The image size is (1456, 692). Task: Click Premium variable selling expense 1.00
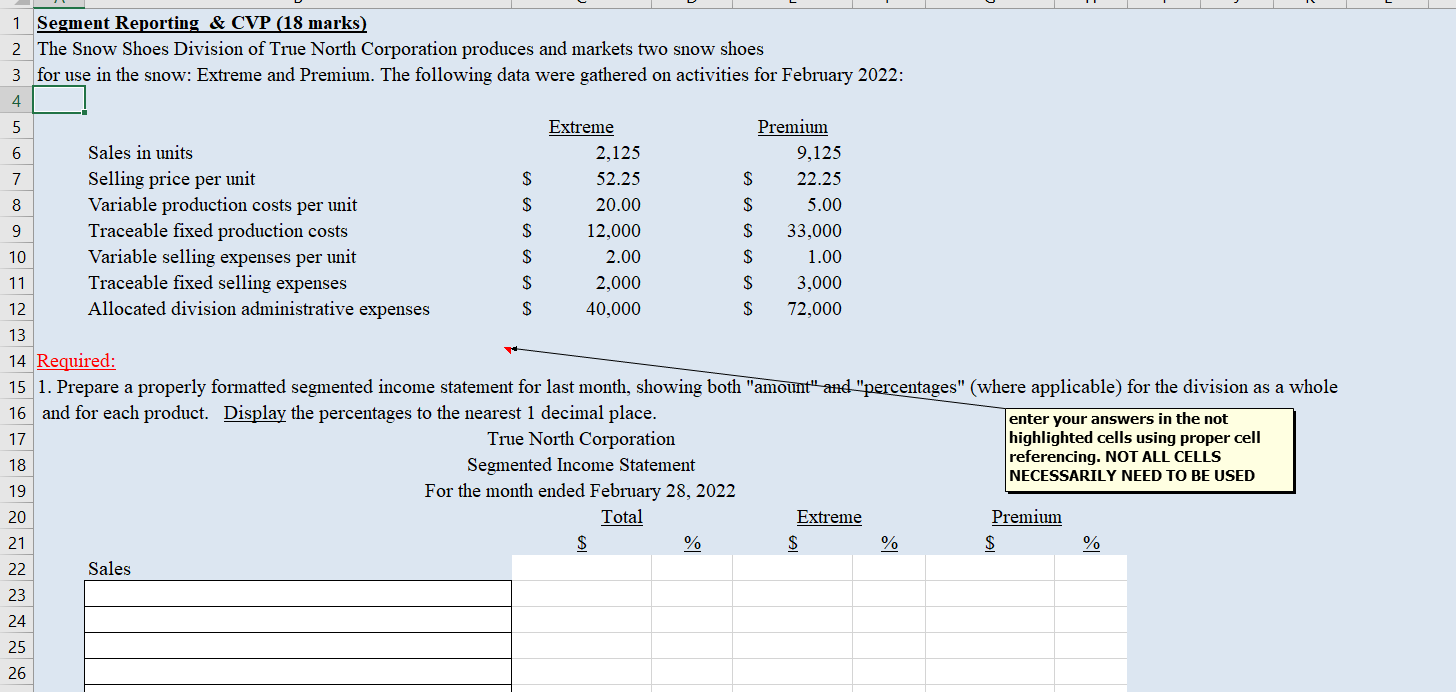825,257
